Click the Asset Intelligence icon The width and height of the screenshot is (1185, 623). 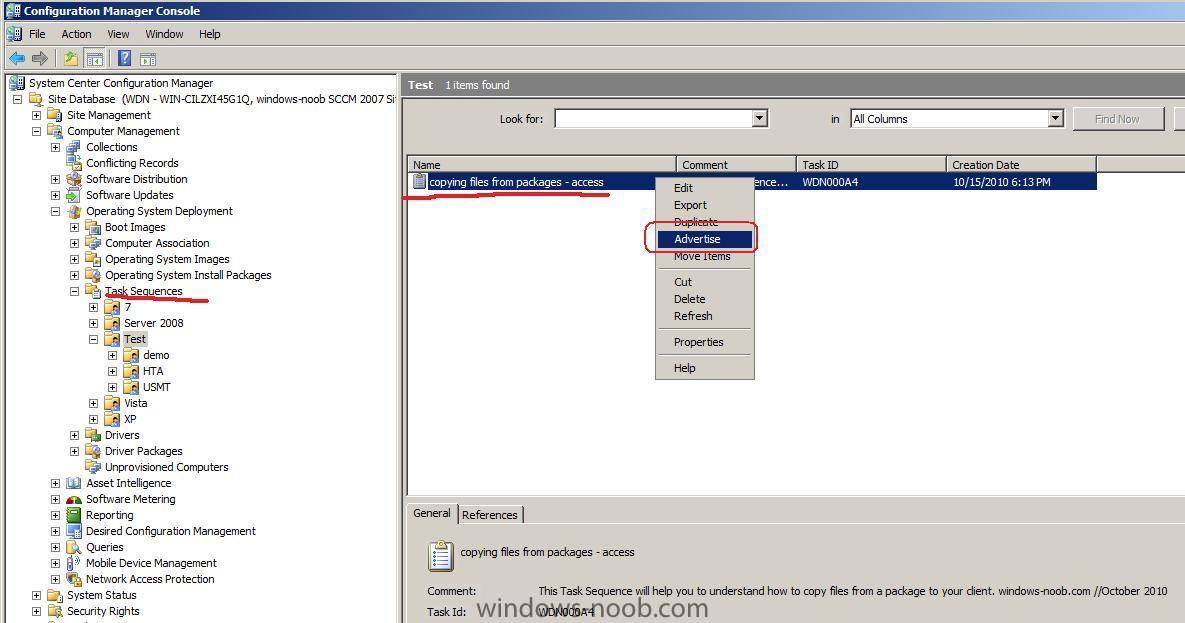(73, 483)
